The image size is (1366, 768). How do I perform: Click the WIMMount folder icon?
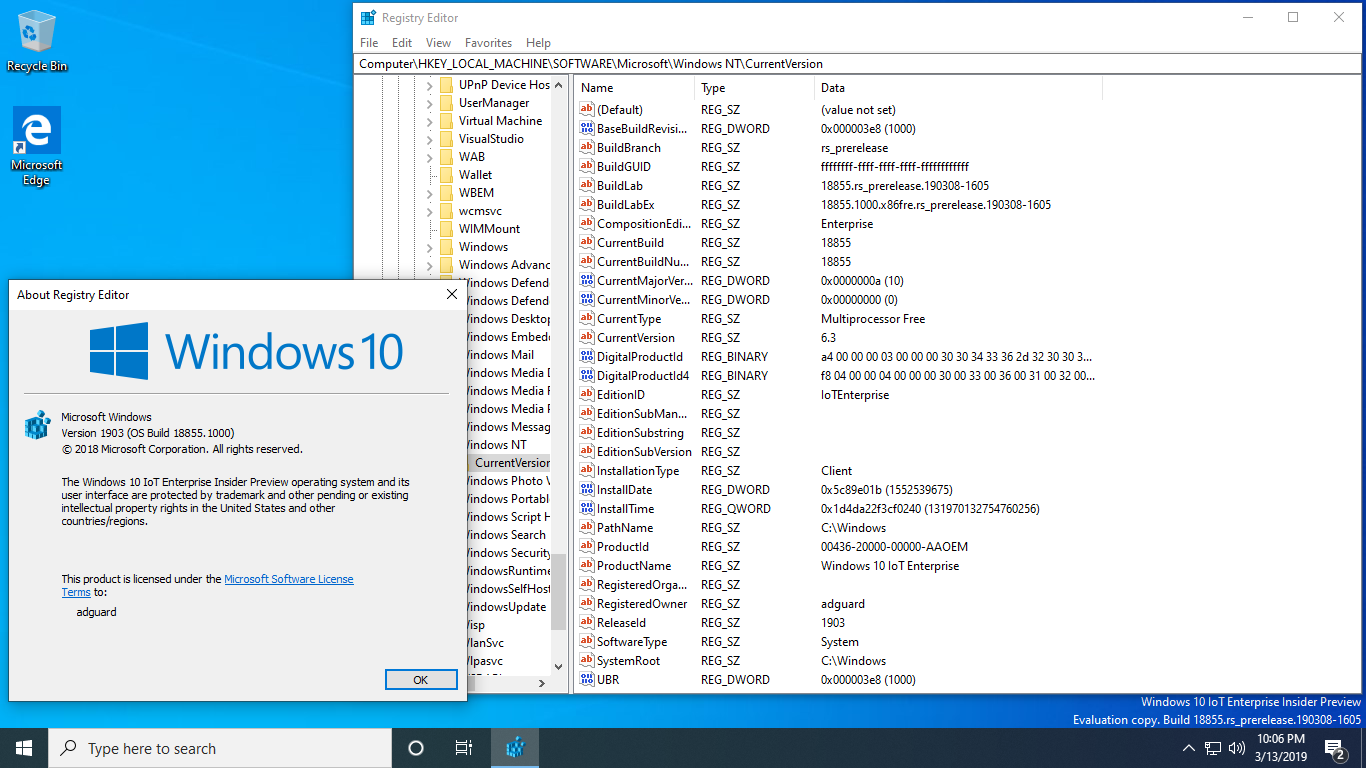coord(446,229)
